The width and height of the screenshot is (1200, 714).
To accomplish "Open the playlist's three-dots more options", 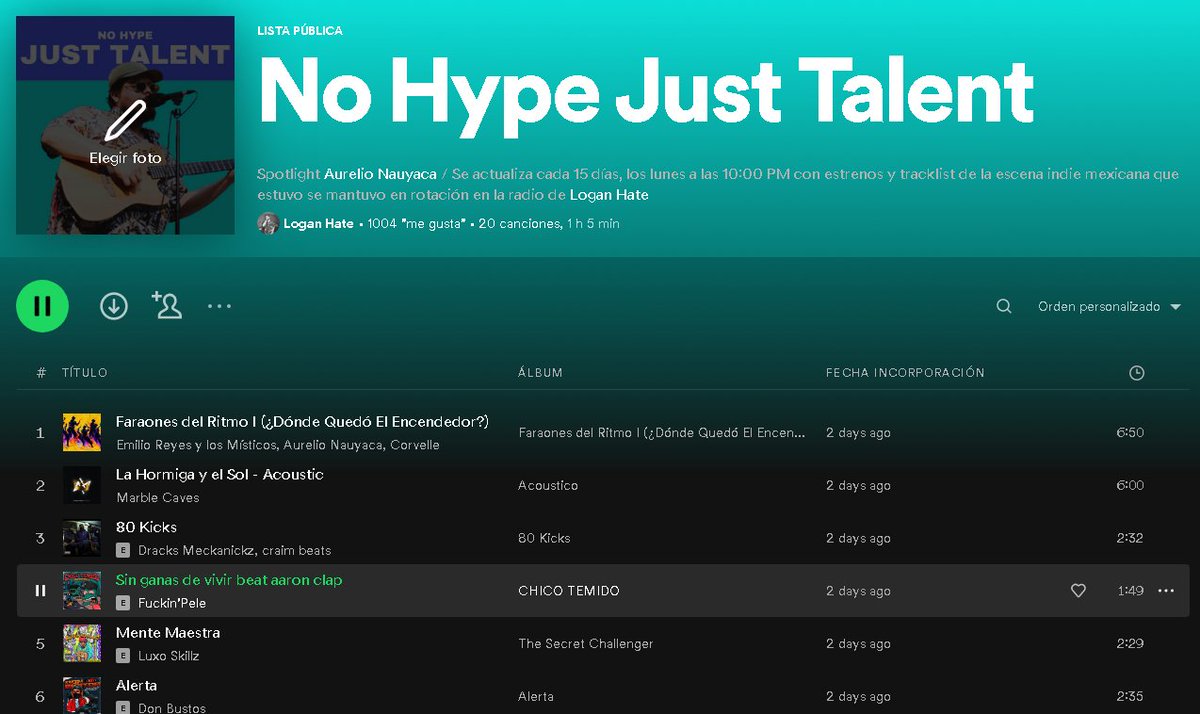I will 219,306.
